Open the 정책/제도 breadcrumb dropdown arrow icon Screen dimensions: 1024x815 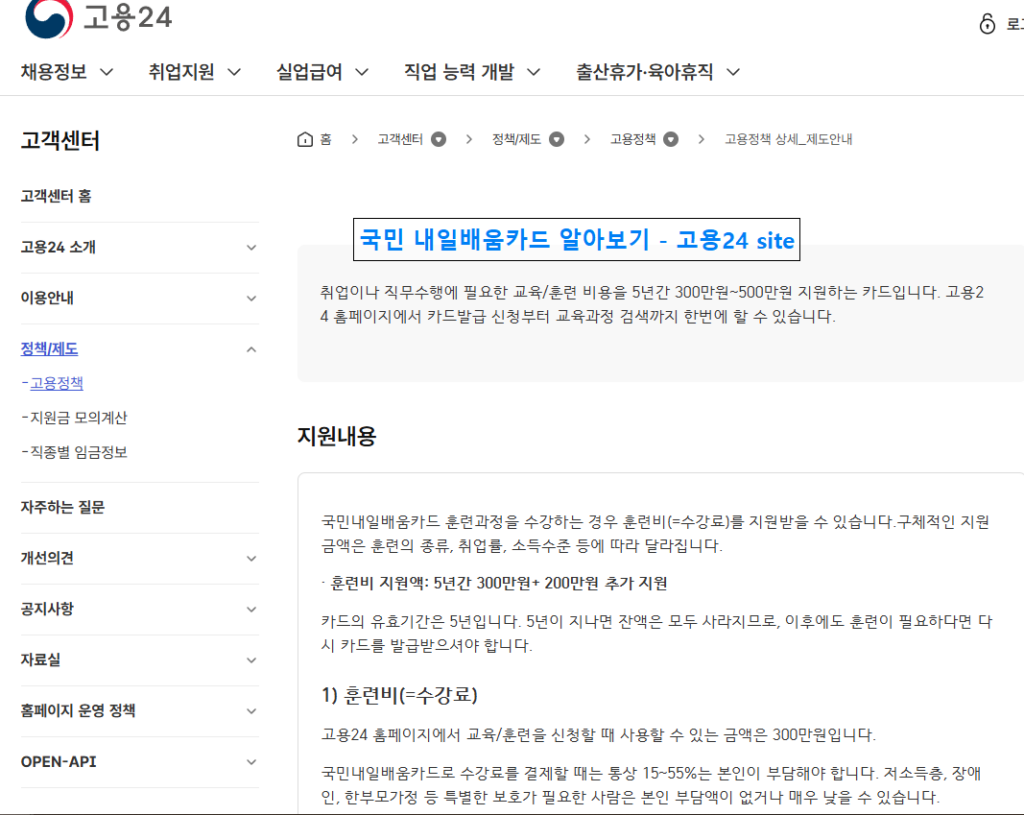pos(556,139)
